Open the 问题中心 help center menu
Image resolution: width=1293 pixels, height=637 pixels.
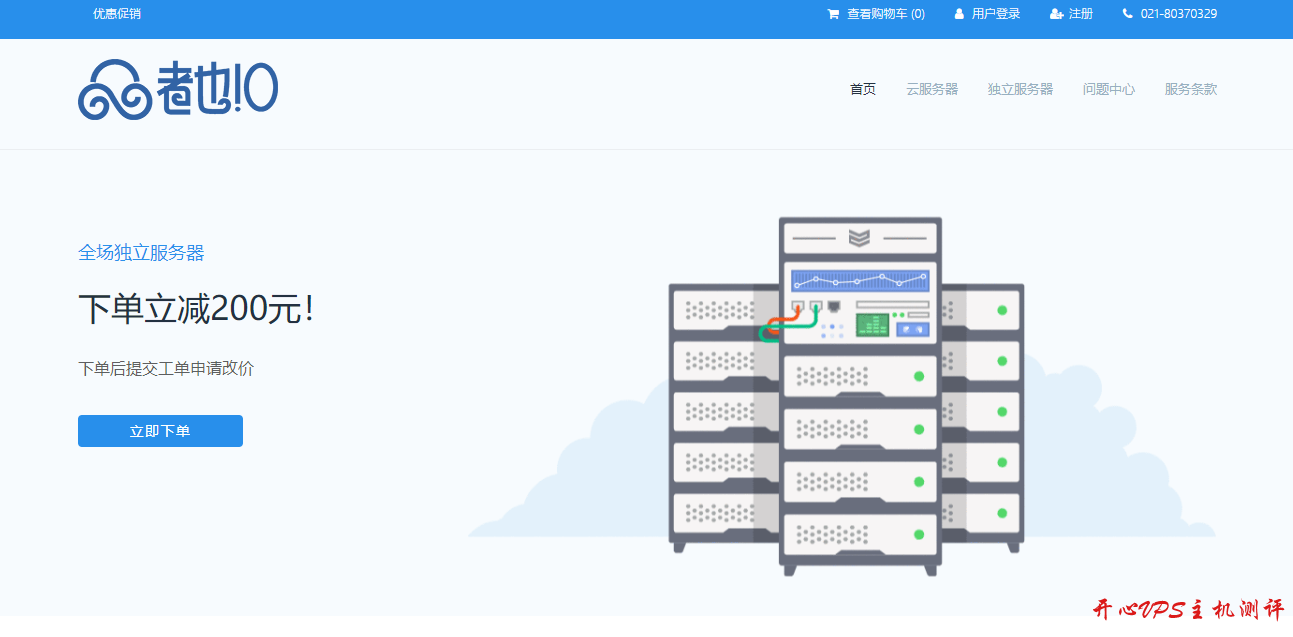[1108, 89]
